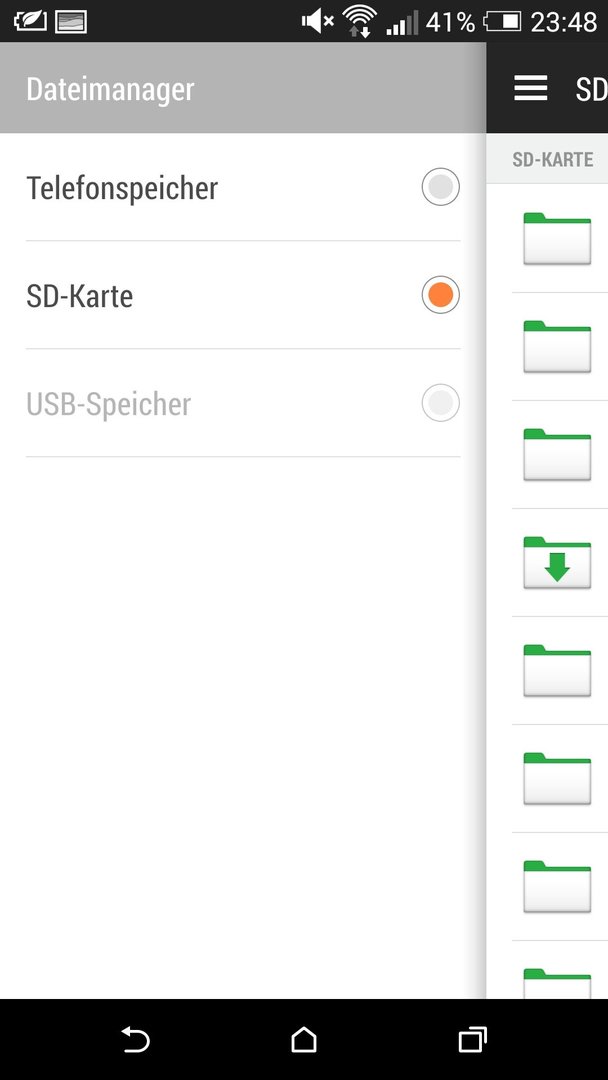Image resolution: width=608 pixels, height=1080 pixels.
Task: Choose the greyed USB-Speicher entry
Action: (243, 403)
